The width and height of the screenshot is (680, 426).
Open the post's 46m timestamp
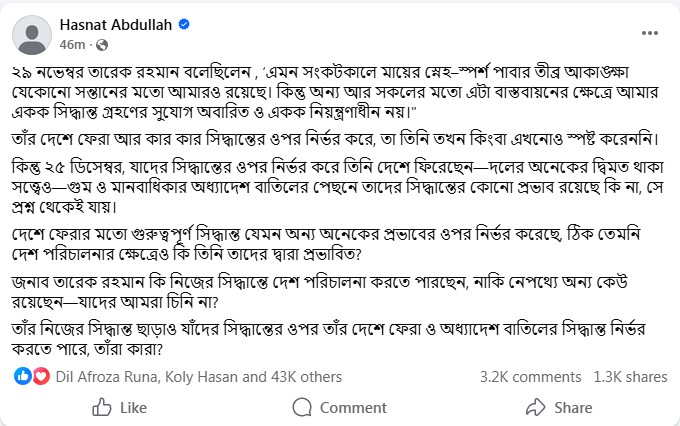tap(73, 46)
